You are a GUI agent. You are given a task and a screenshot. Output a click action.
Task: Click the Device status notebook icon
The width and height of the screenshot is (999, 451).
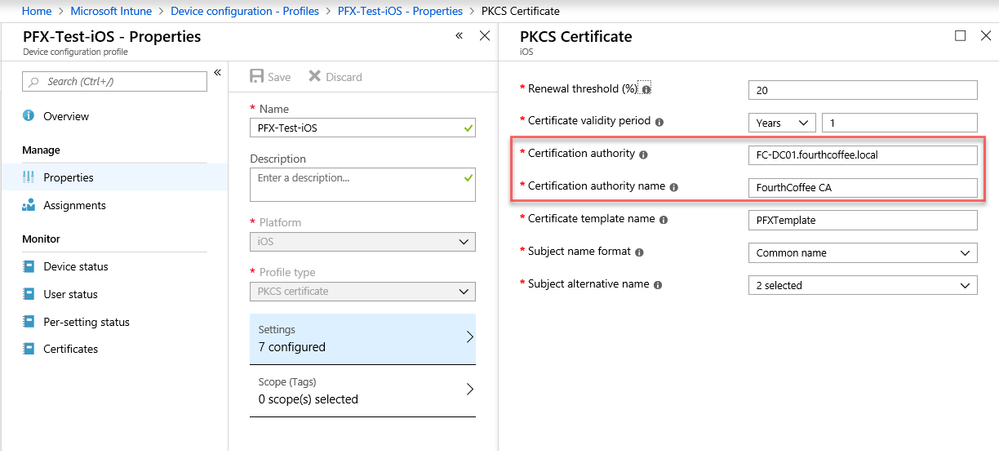point(28,266)
